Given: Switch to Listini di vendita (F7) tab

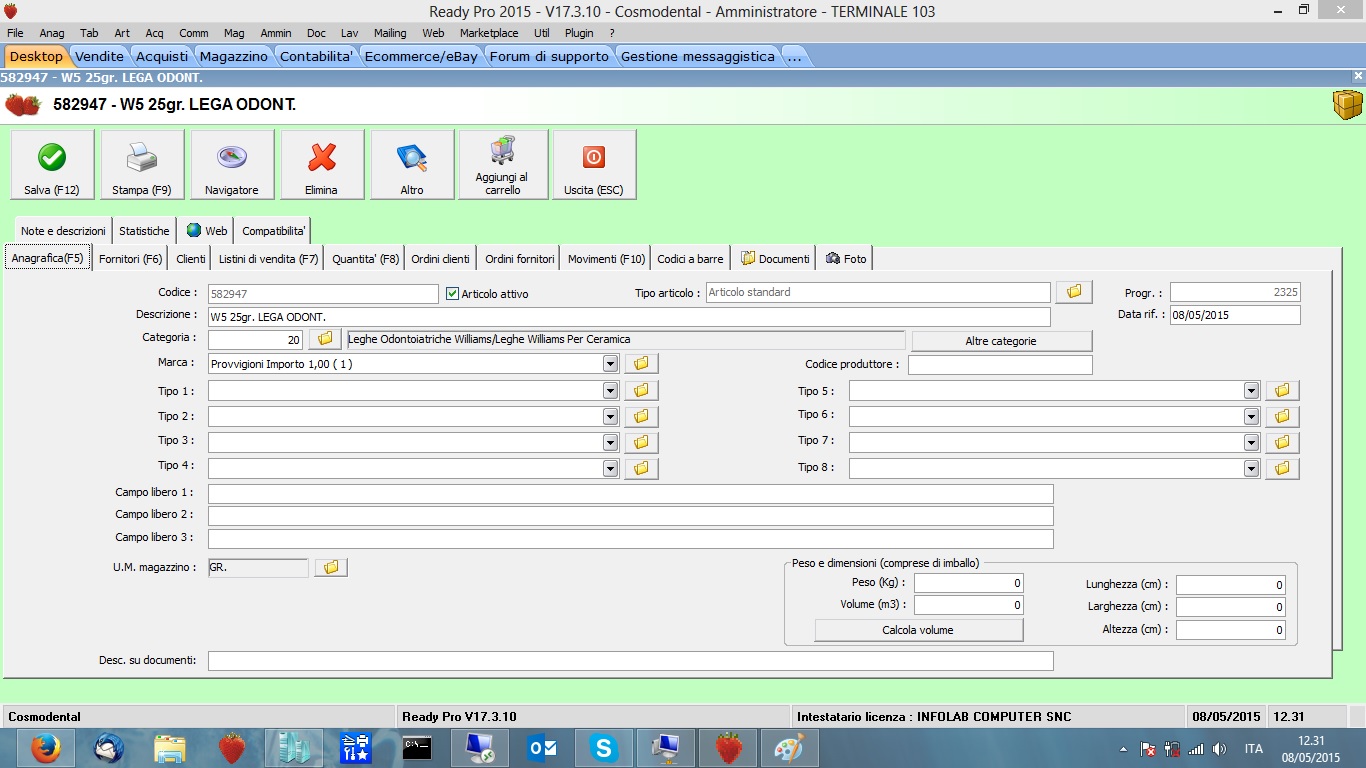Looking at the screenshot, I should pyautogui.click(x=268, y=259).
